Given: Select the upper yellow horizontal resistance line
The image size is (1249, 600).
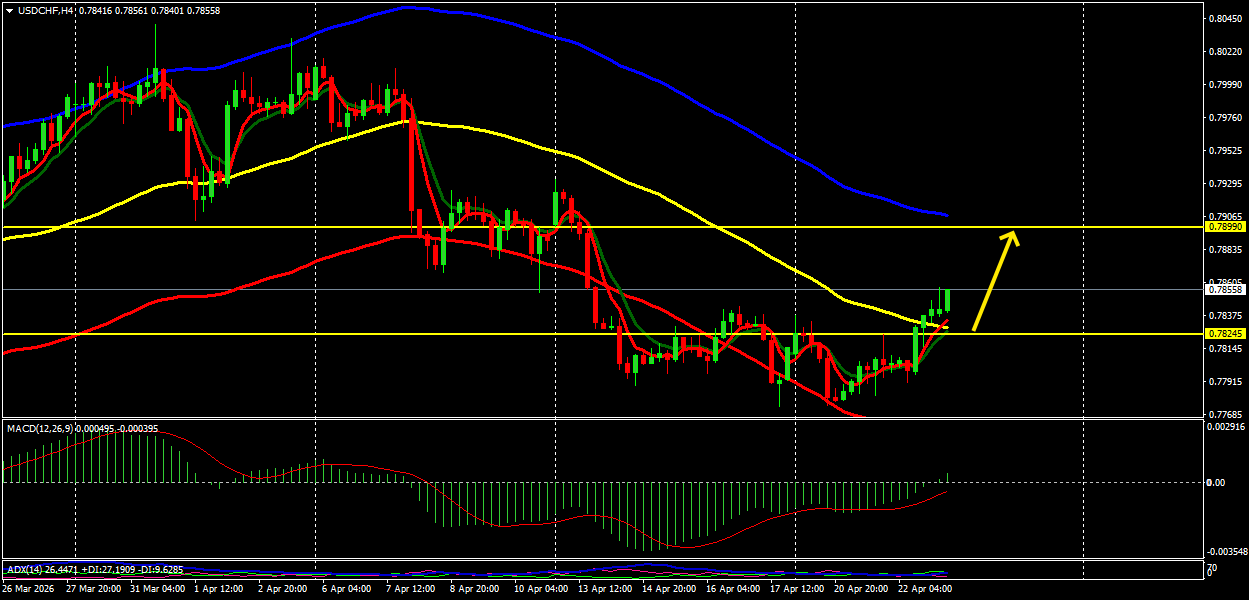Looking at the screenshot, I should click(600, 227).
